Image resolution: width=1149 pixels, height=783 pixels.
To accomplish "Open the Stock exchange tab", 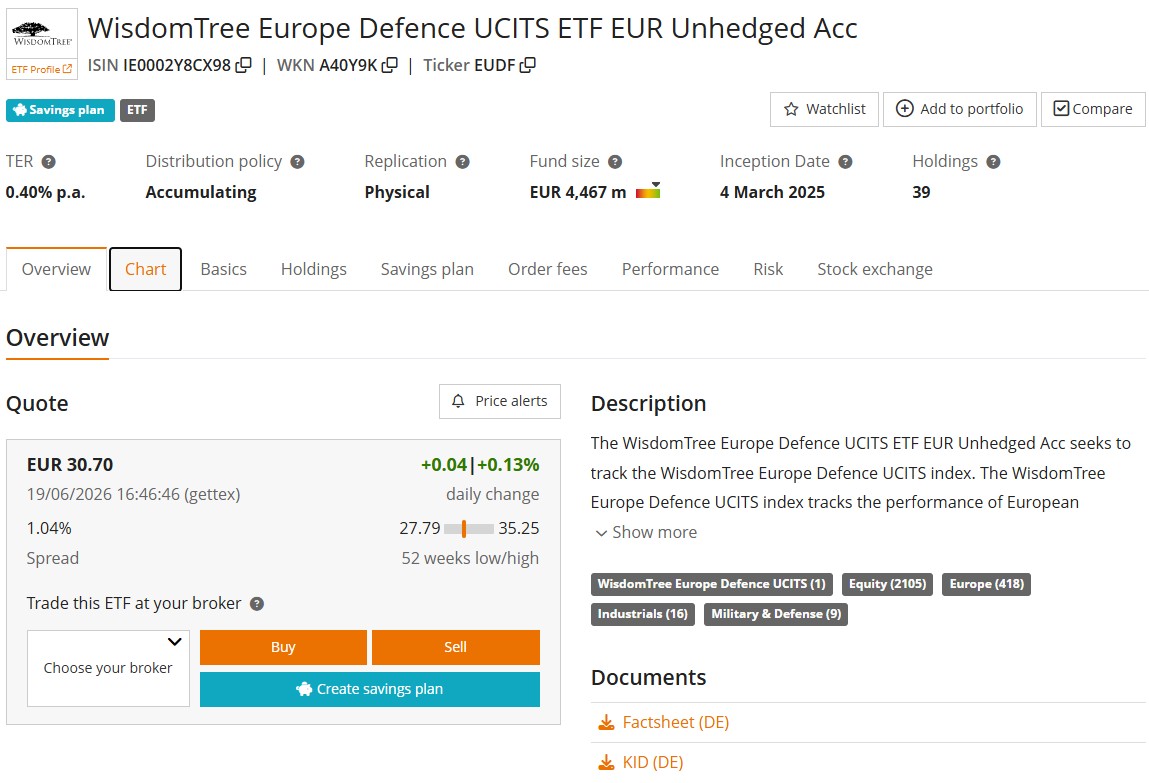I will point(875,269).
